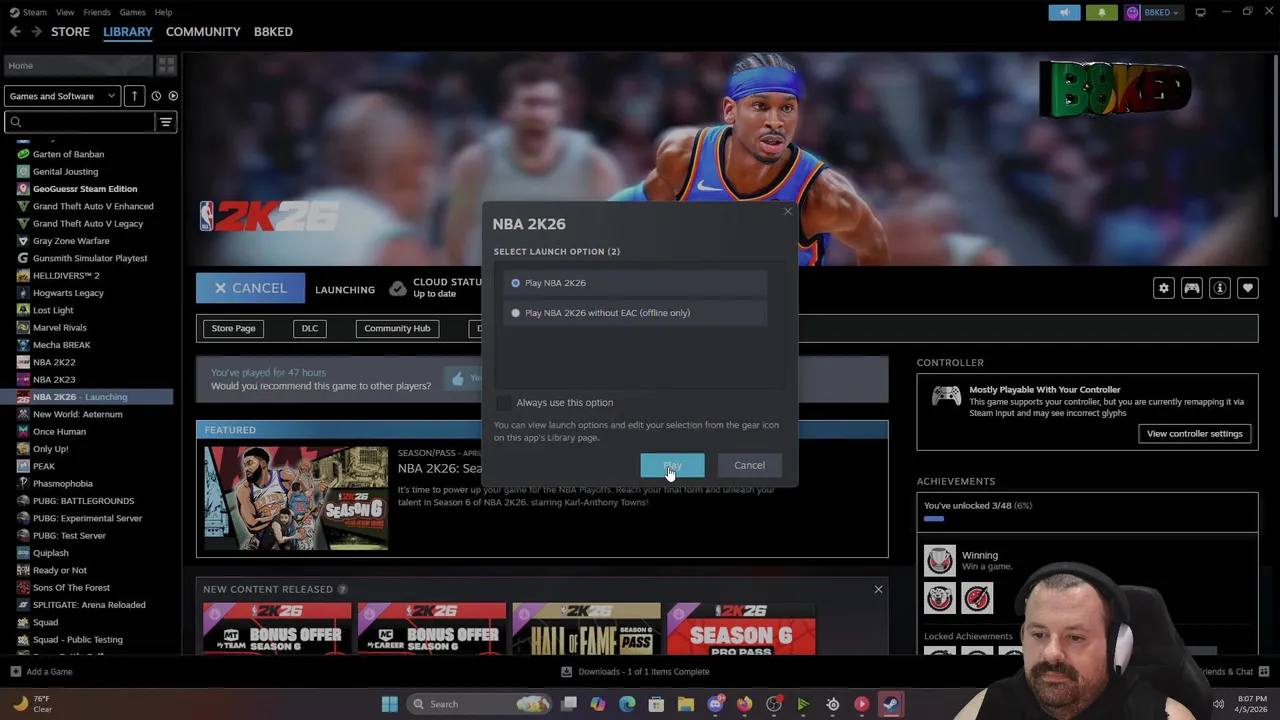Open the Hall of Fame Pass thumbnail

(x=586, y=629)
